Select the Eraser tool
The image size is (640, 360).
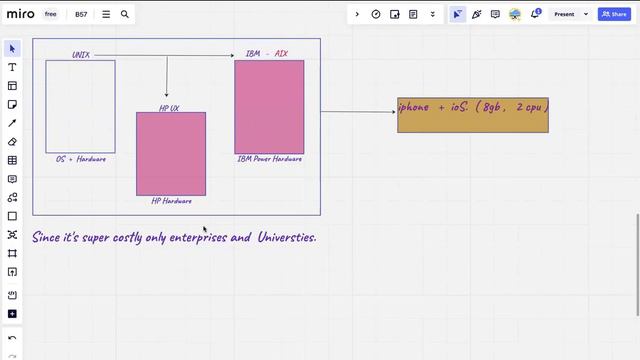pos(12,142)
